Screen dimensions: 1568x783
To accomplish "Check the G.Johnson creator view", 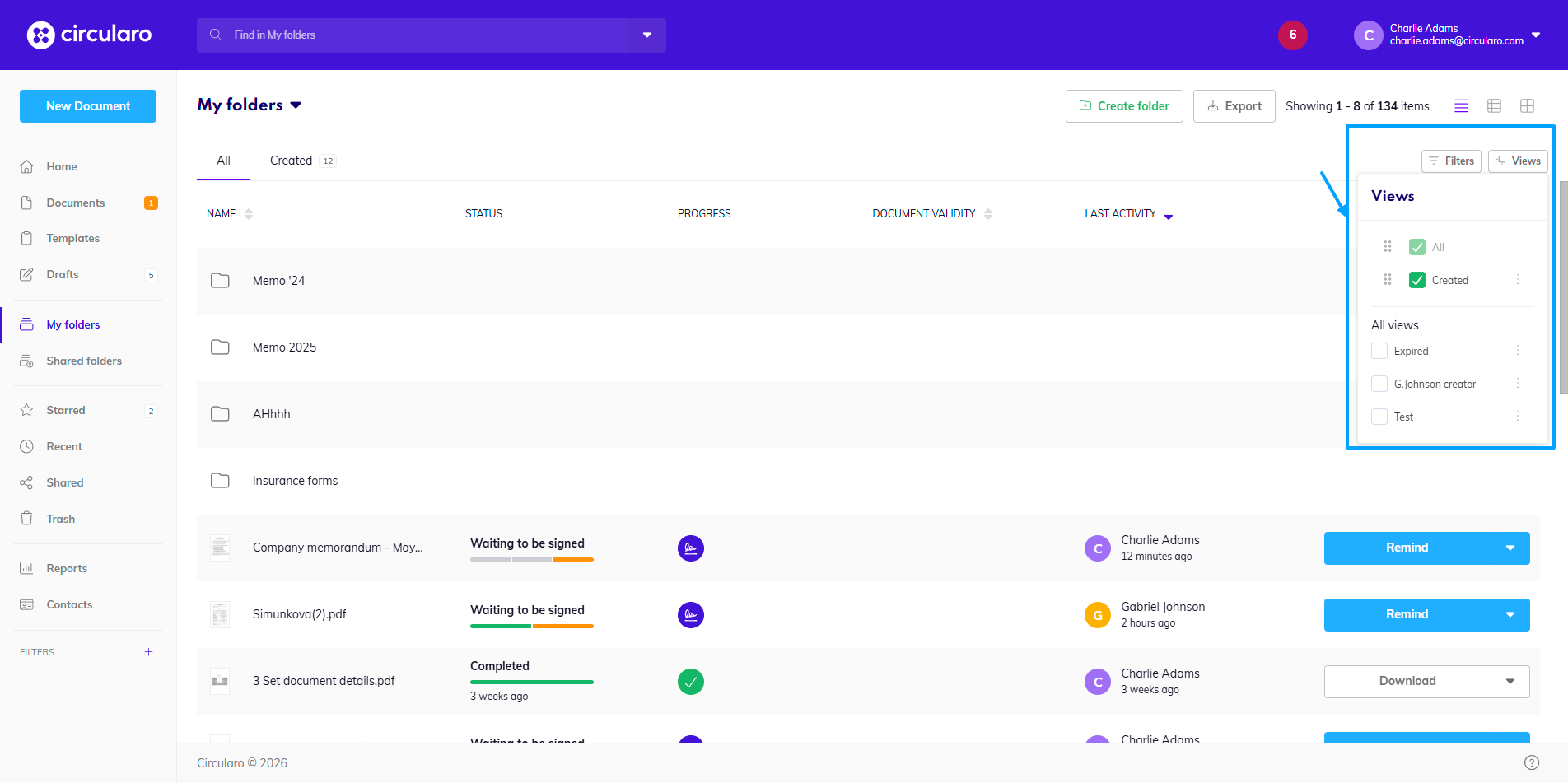I will tap(1379, 384).
